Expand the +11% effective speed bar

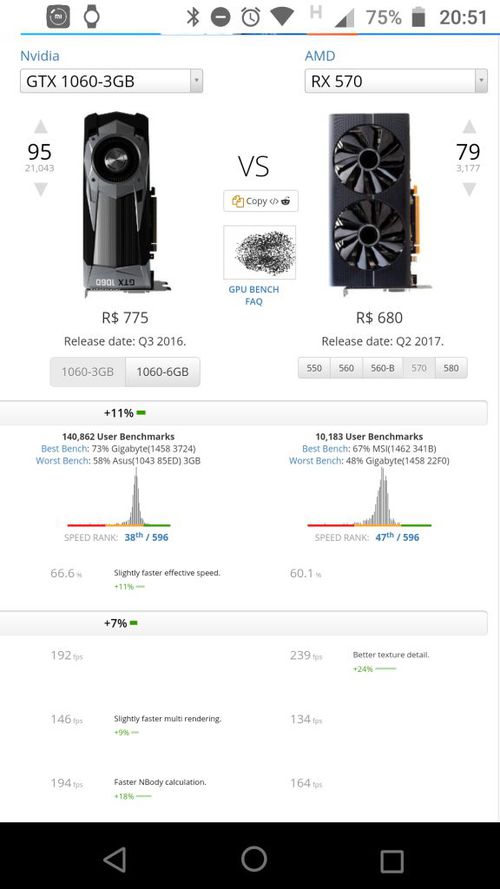click(x=243, y=413)
